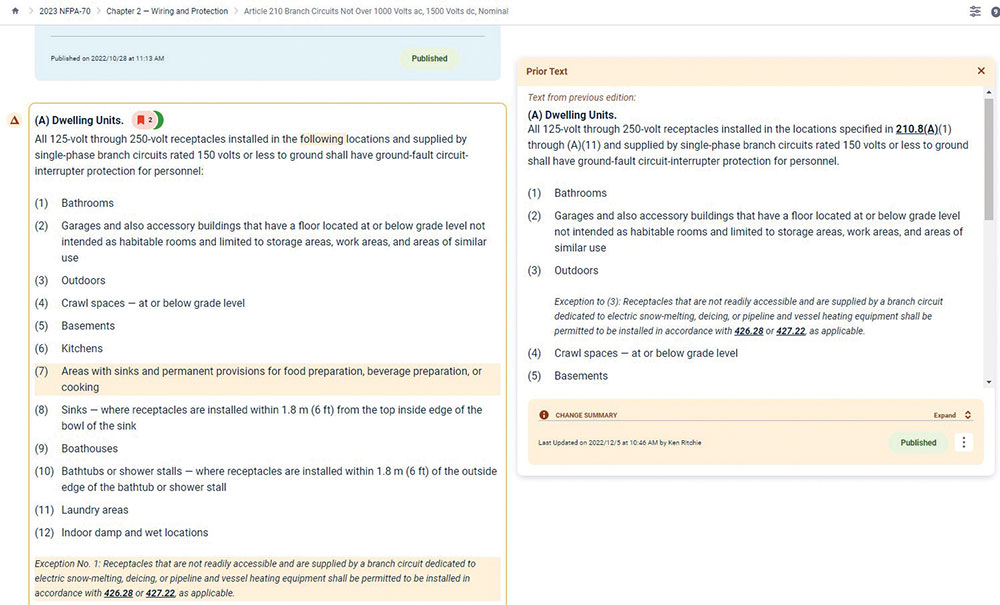Open Article 210 Branch Circuits breadcrumb
The width and height of the screenshot is (1000, 605).
(x=376, y=11)
